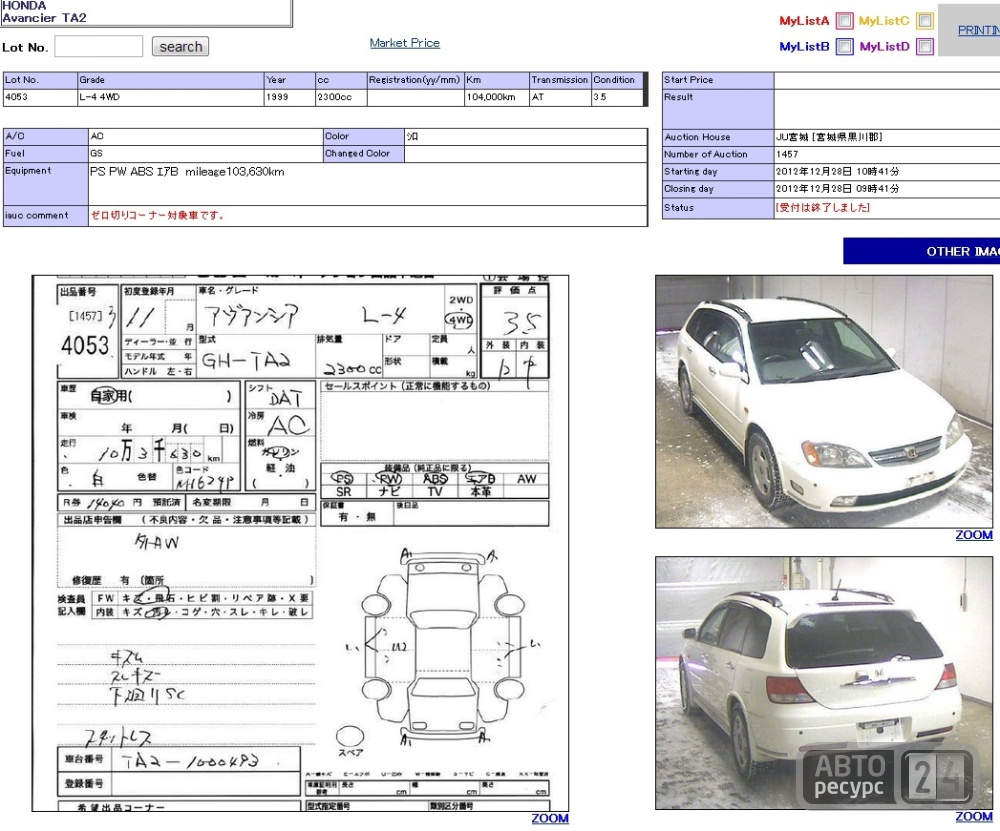The width and height of the screenshot is (1000, 831).
Task: Click the Changed Color header cell
Action: (x=364, y=154)
